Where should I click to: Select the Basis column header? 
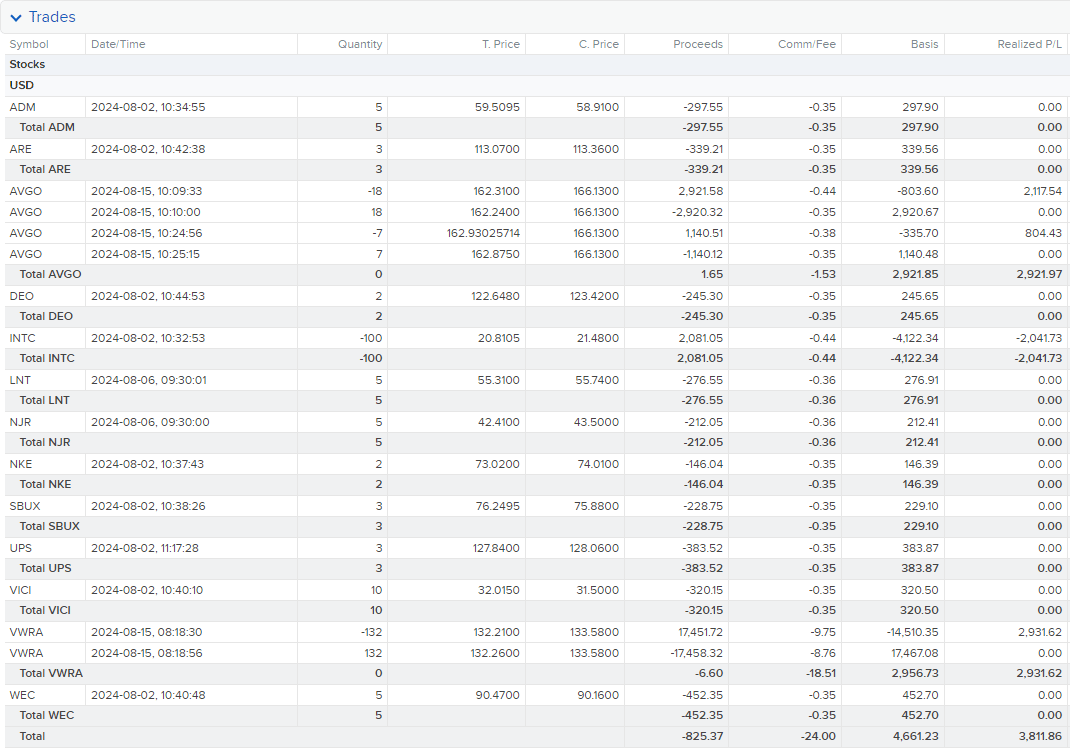(x=925, y=44)
